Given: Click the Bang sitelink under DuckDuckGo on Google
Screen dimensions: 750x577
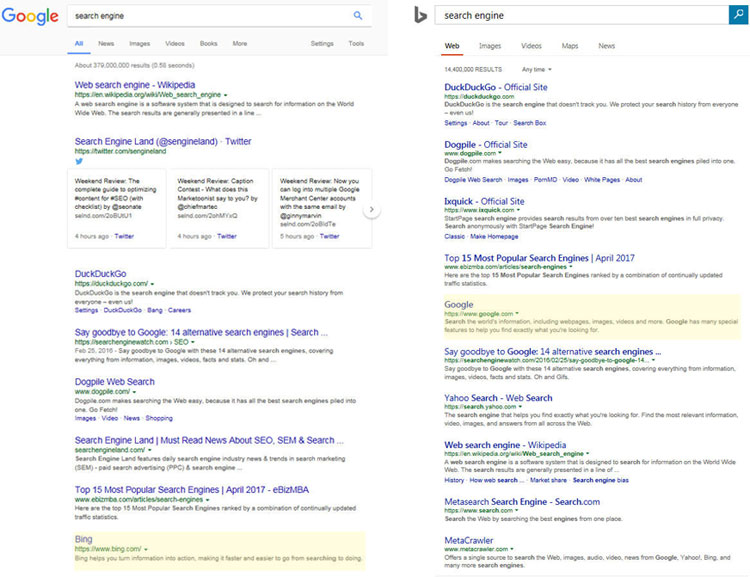Looking at the screenshot, I should click(154, 310).
